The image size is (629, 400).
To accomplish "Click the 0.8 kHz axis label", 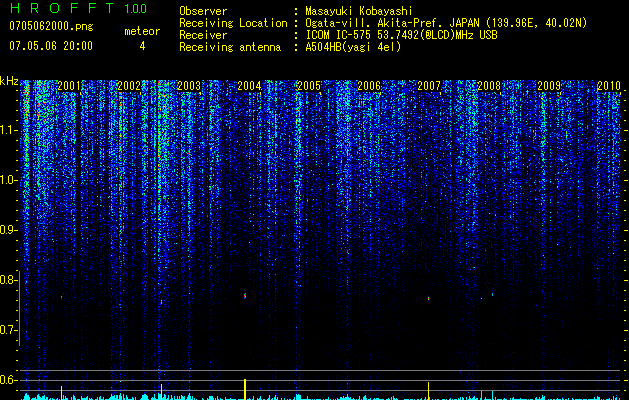I will (x=8, y=280).
